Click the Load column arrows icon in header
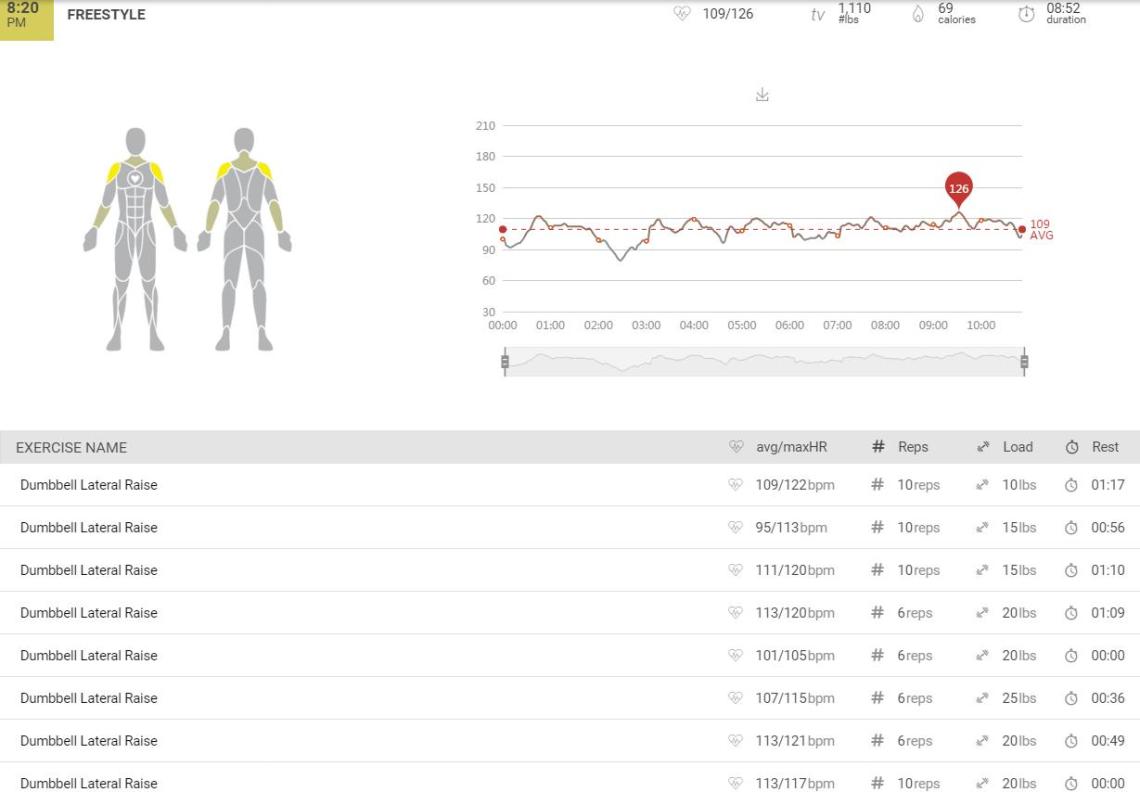Viewport: 1140px width, 792px height. [x=983, y=447]
